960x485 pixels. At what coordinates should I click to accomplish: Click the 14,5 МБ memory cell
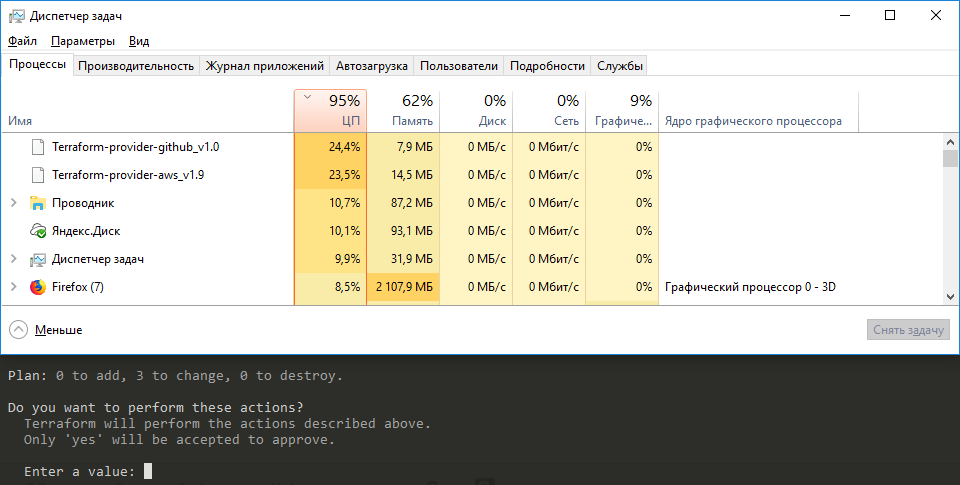403,175
